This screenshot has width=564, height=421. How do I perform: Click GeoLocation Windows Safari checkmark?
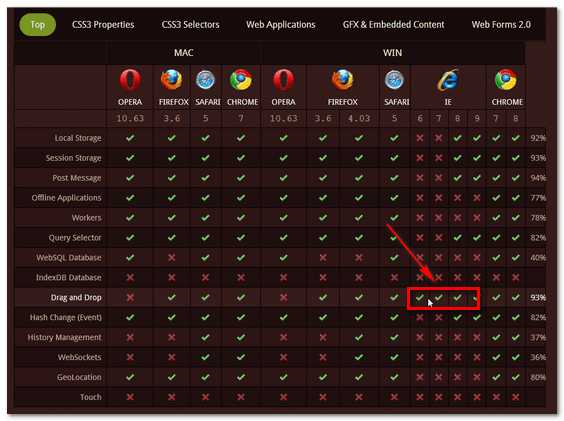[x=395, y=377]
